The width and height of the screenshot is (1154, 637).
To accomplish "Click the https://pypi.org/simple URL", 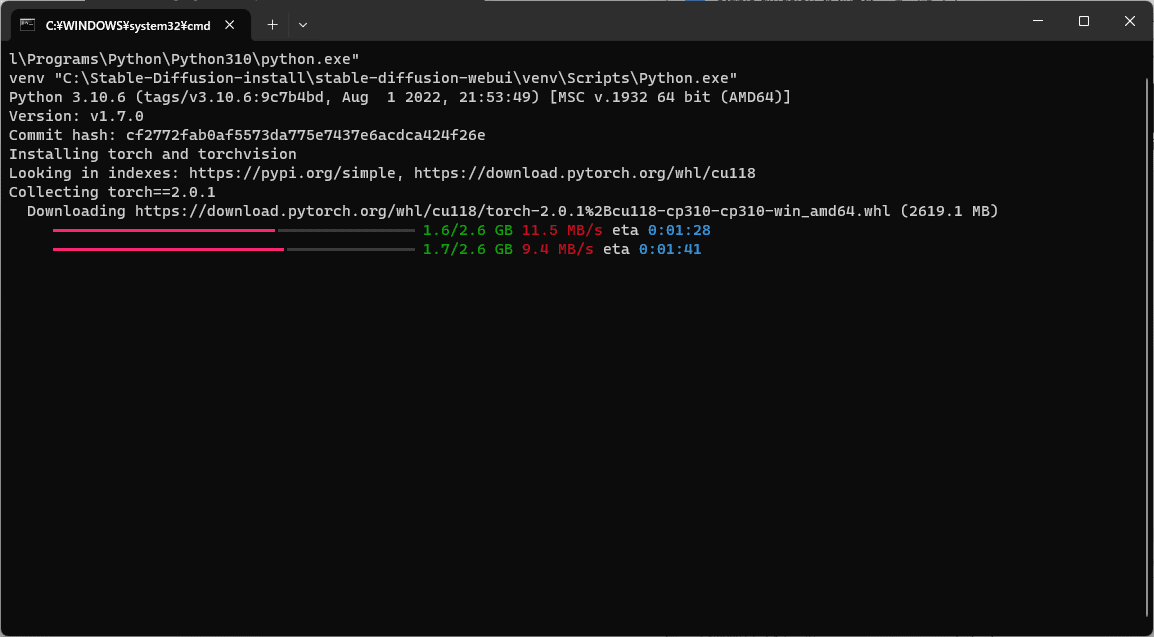I will pyautogui.click(x=293, y=173).
